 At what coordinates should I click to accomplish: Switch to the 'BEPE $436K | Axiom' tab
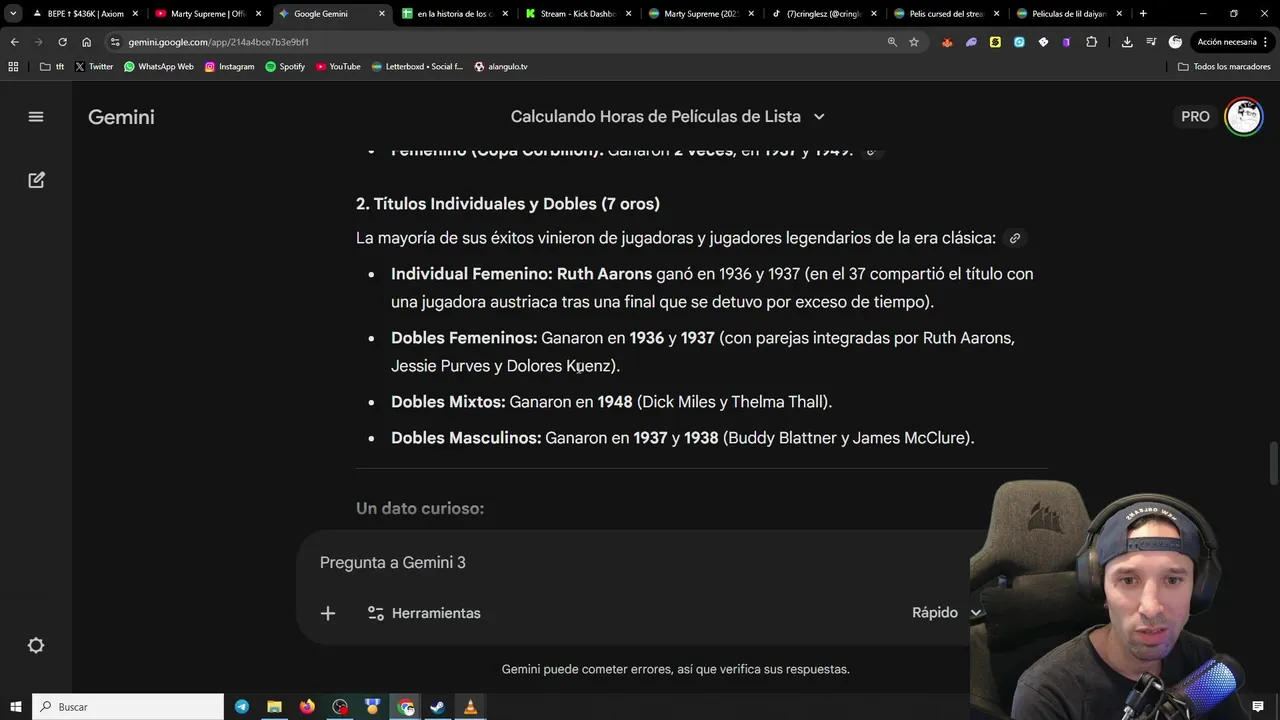(85, 14)
